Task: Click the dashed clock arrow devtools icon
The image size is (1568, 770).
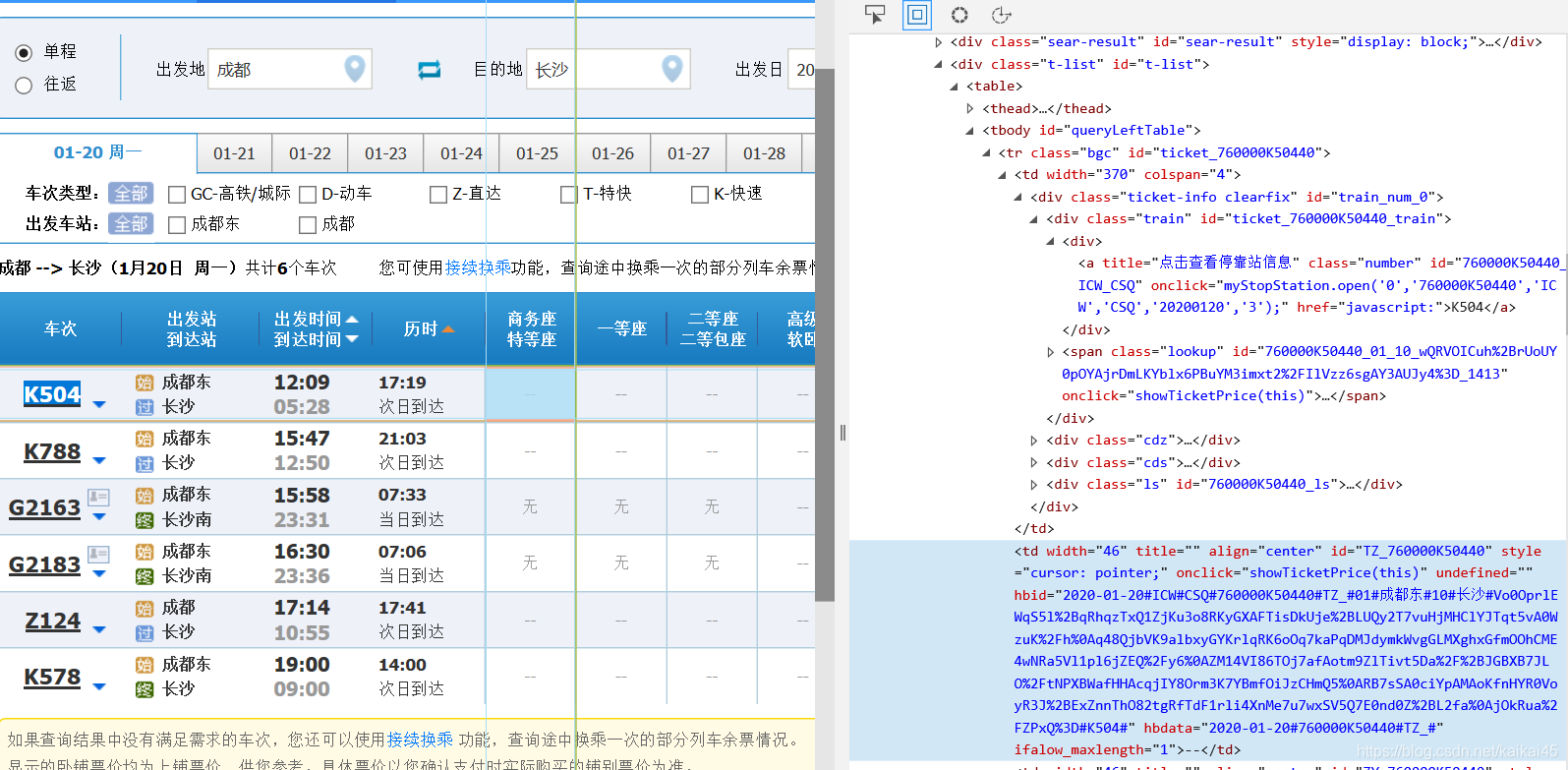Action: coord(1002,15)
